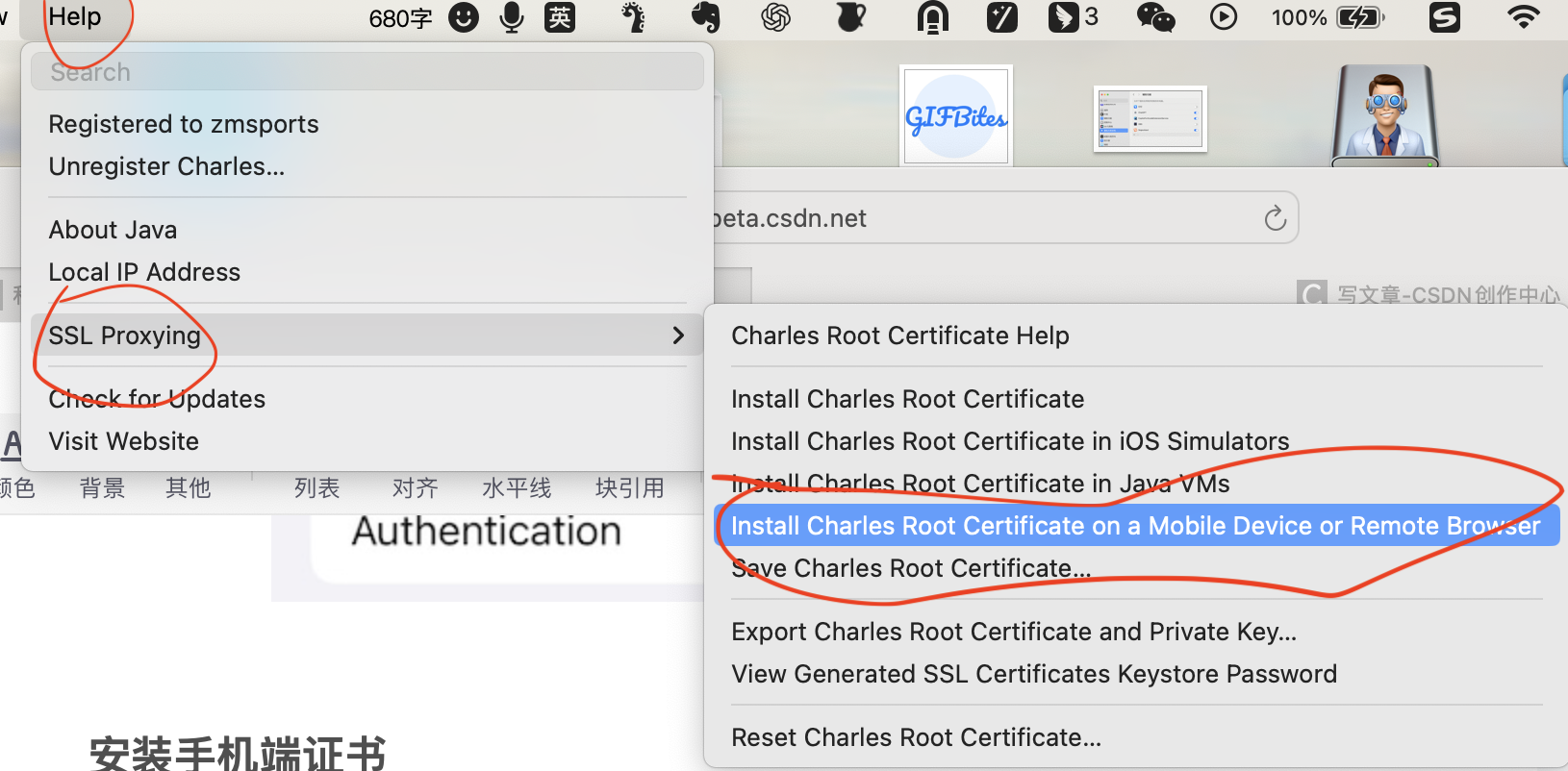
Task: Select Export Charles Root Certificate and Private Key
Action: pyautogui.click(x=1014, y=632)
